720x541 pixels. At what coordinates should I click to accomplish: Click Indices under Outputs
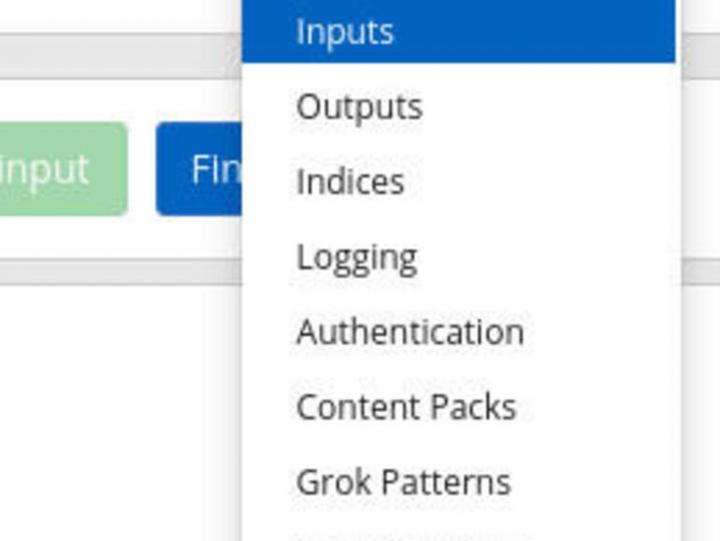point(350,182)
